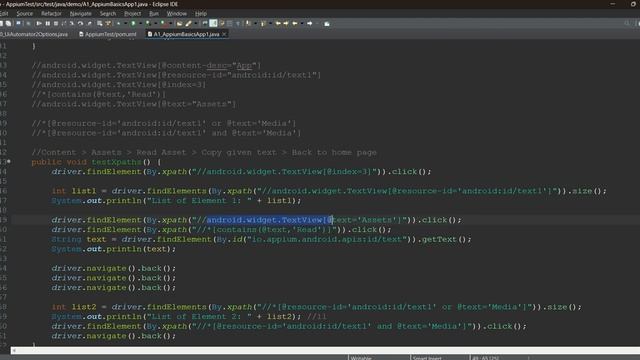This screenshot has width=640, height=360.
Task: Click the Terminate debug toolbar icon
Action: pos(56,23)
